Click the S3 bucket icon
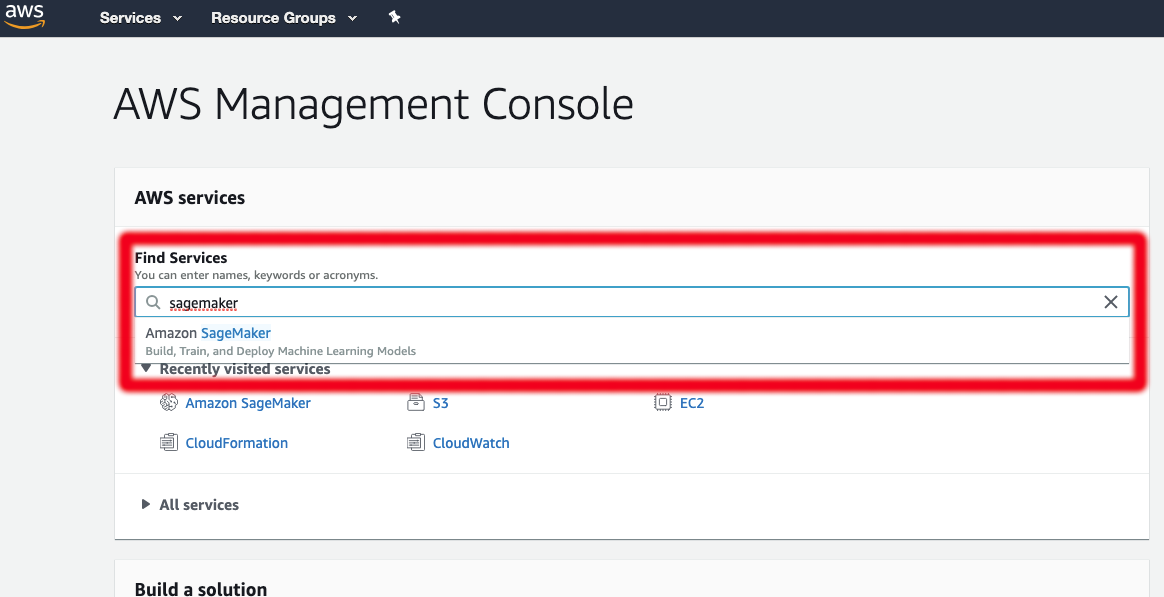Screen dimensions: 1164x597 click(x=416, y=402)
